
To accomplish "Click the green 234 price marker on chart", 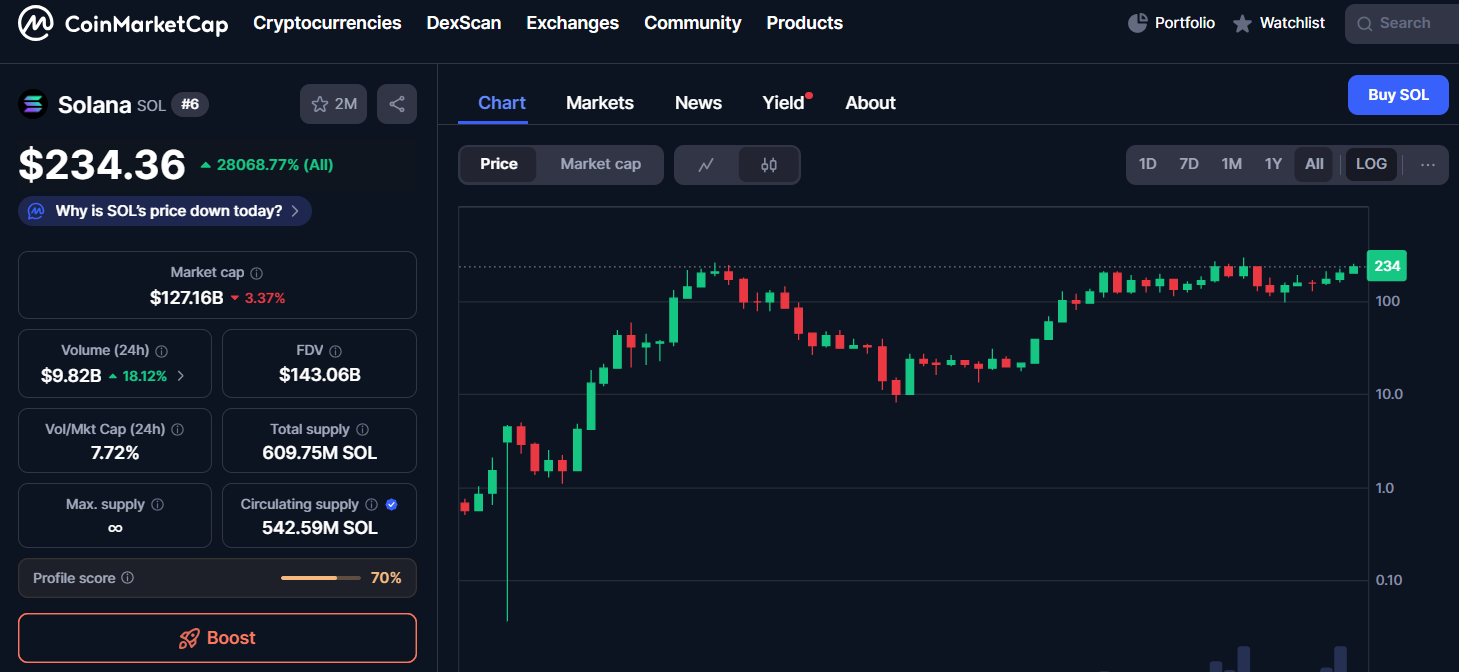I will point(1387,266).
